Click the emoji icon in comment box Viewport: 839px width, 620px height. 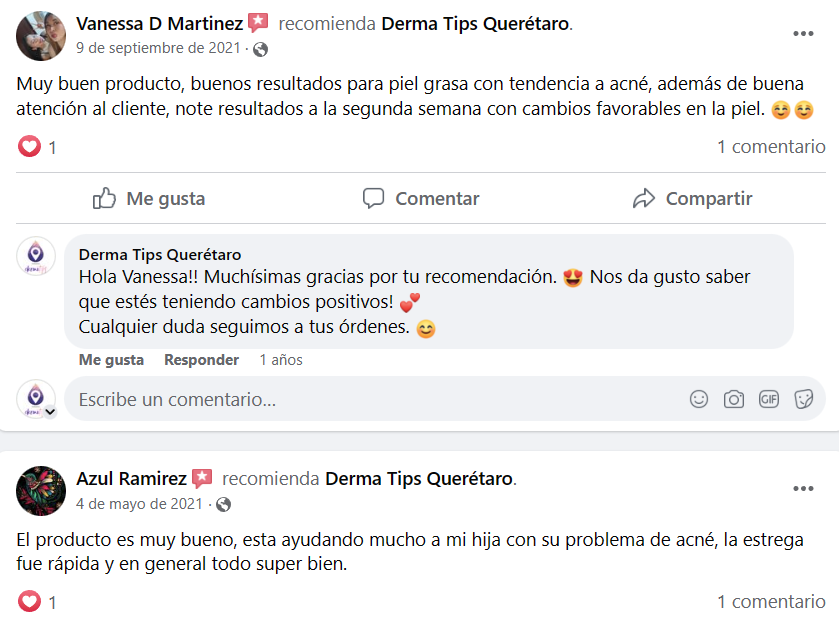click(699, 399)
